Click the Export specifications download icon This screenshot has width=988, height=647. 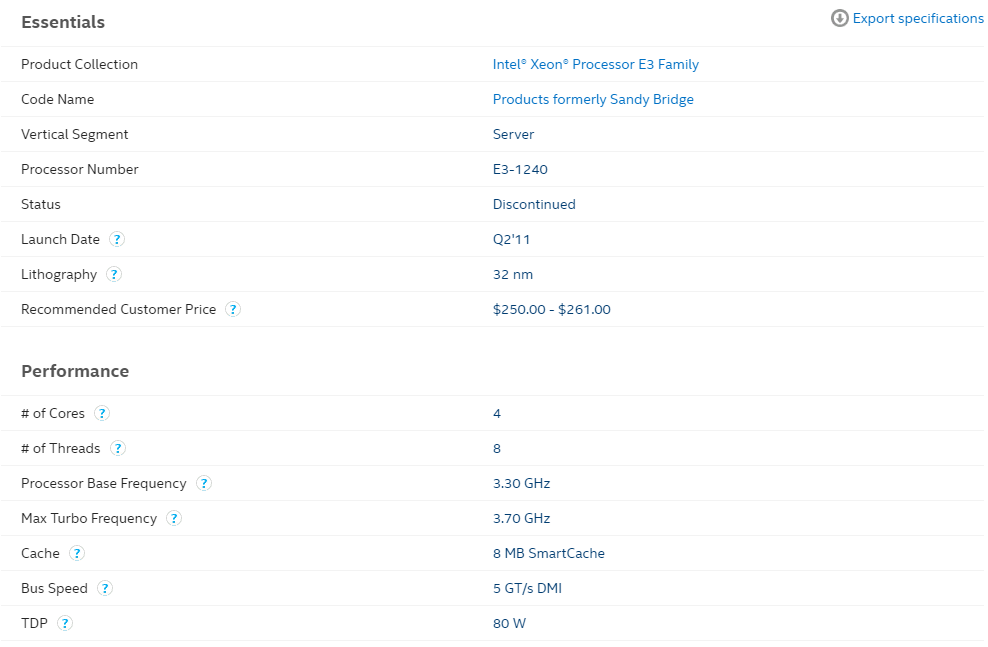(x=839, y=18)
